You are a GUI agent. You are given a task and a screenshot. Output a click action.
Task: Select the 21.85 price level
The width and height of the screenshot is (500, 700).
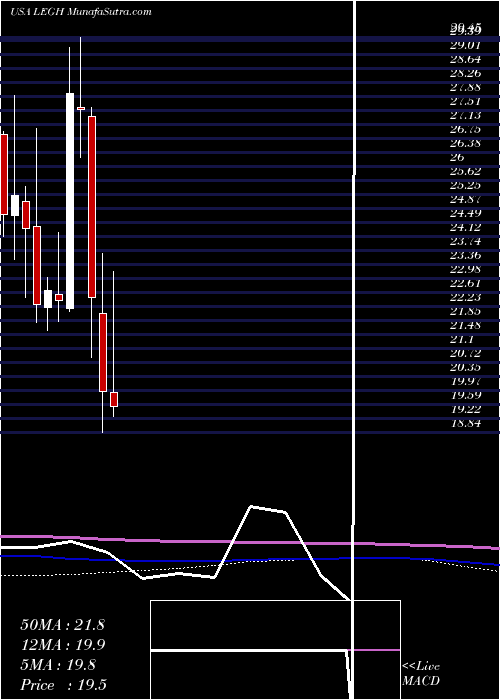coord(465,311)
